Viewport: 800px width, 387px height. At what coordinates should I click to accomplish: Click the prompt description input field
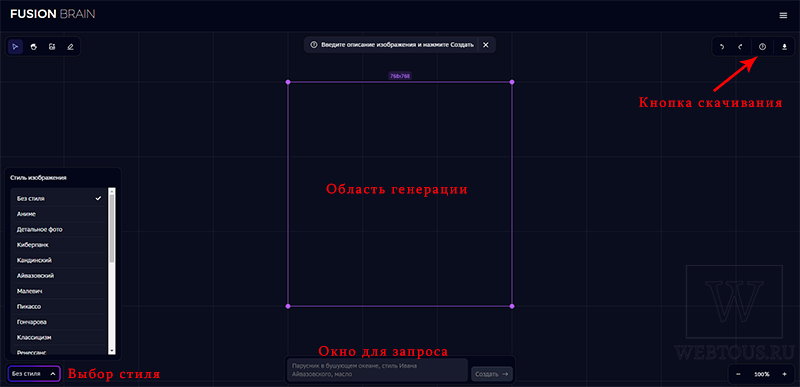[377, 370]
